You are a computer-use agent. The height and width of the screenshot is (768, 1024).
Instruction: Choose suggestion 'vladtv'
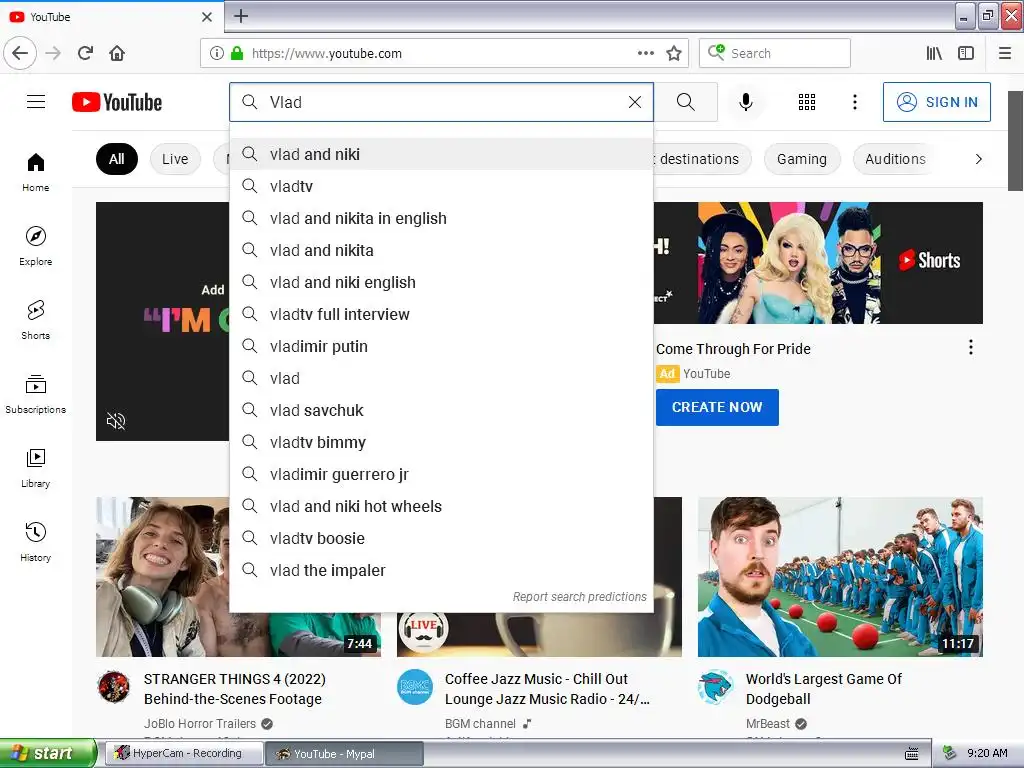441,186
